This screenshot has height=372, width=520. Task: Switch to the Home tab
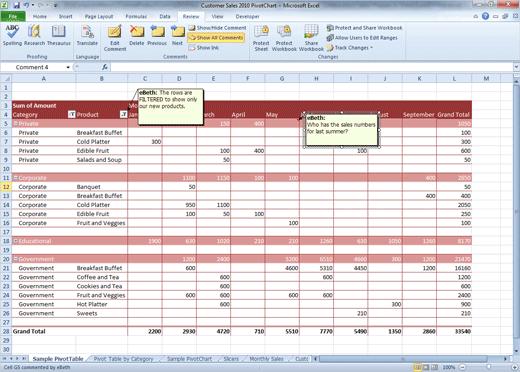click(x=40, y=16)
